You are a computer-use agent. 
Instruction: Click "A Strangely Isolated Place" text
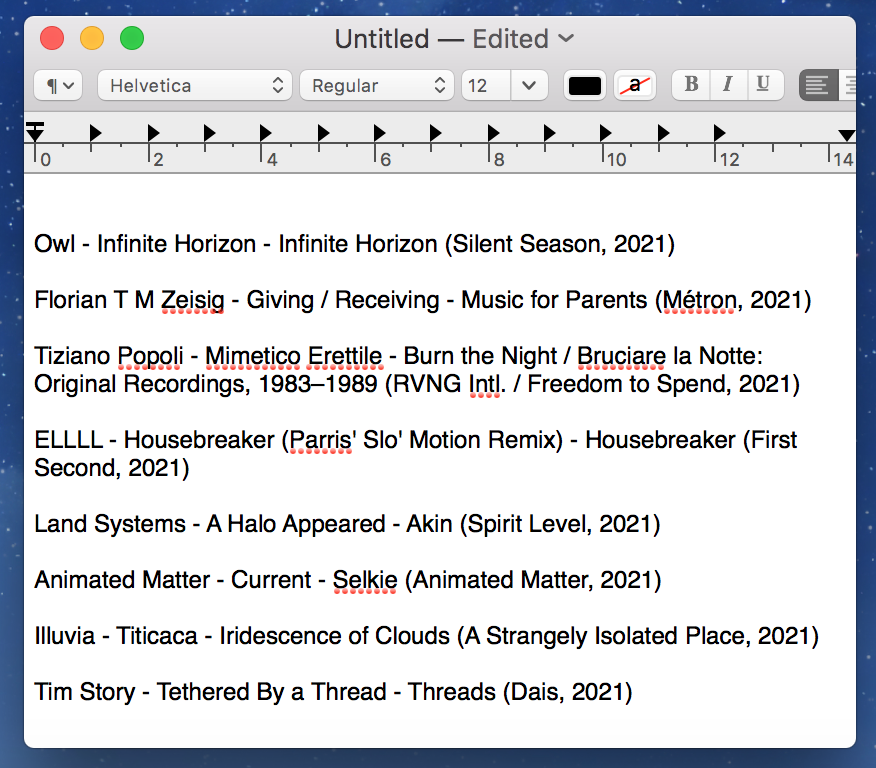click(x=607, y=636)
